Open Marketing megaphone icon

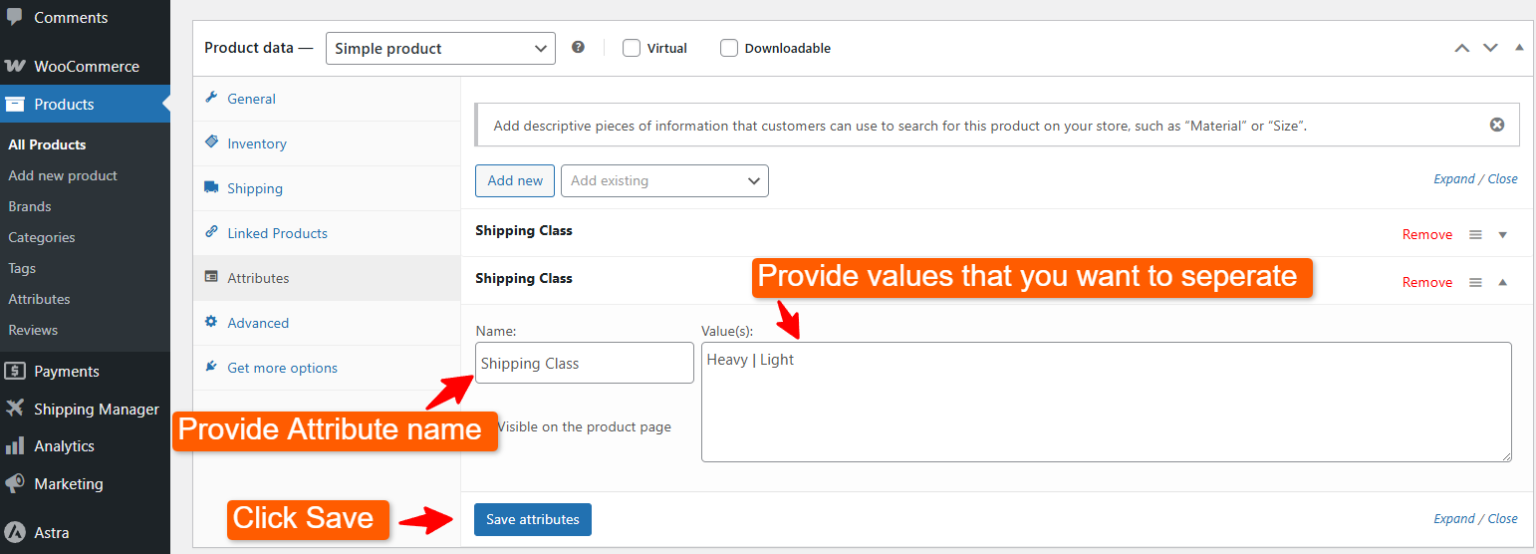point(15,484)
